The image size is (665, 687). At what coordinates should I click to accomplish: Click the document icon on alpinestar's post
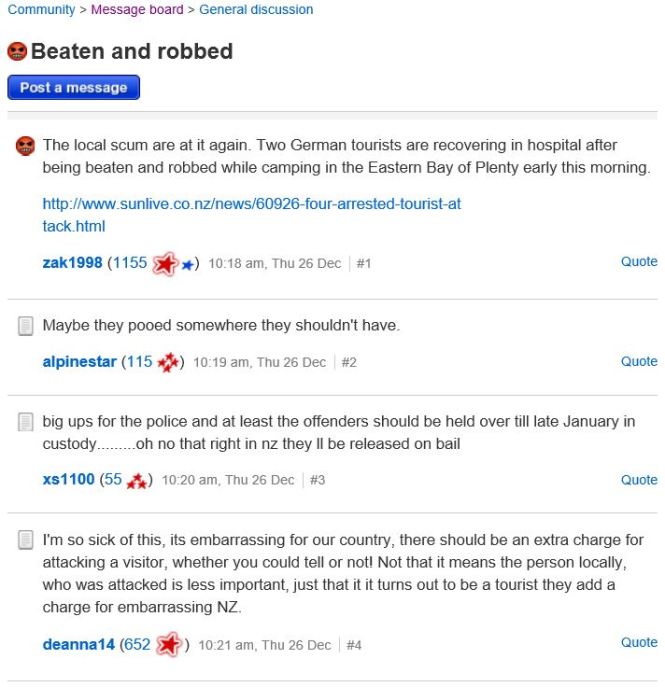point(26,326)
